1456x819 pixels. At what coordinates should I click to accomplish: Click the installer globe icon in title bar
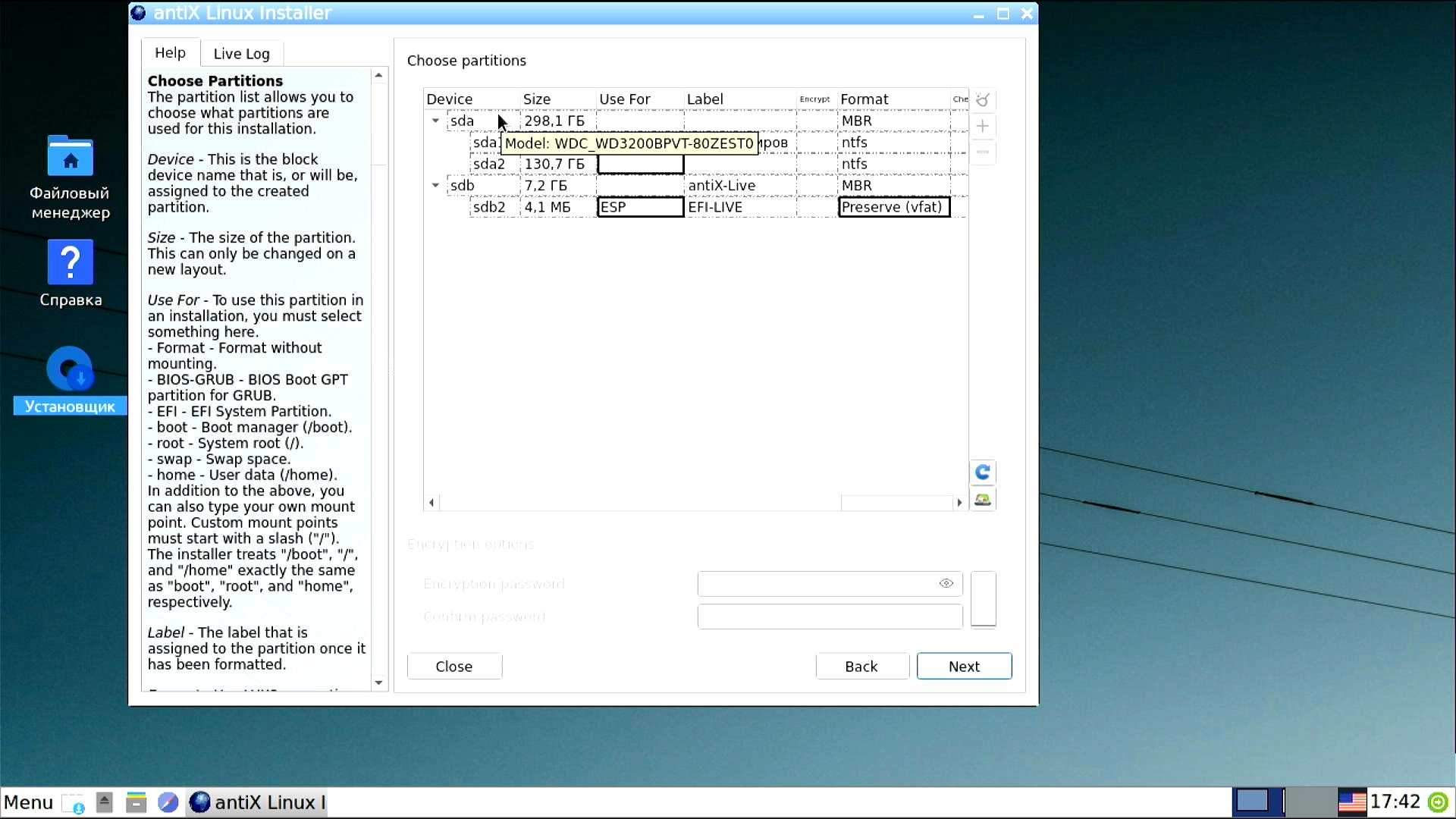(139, 13)
